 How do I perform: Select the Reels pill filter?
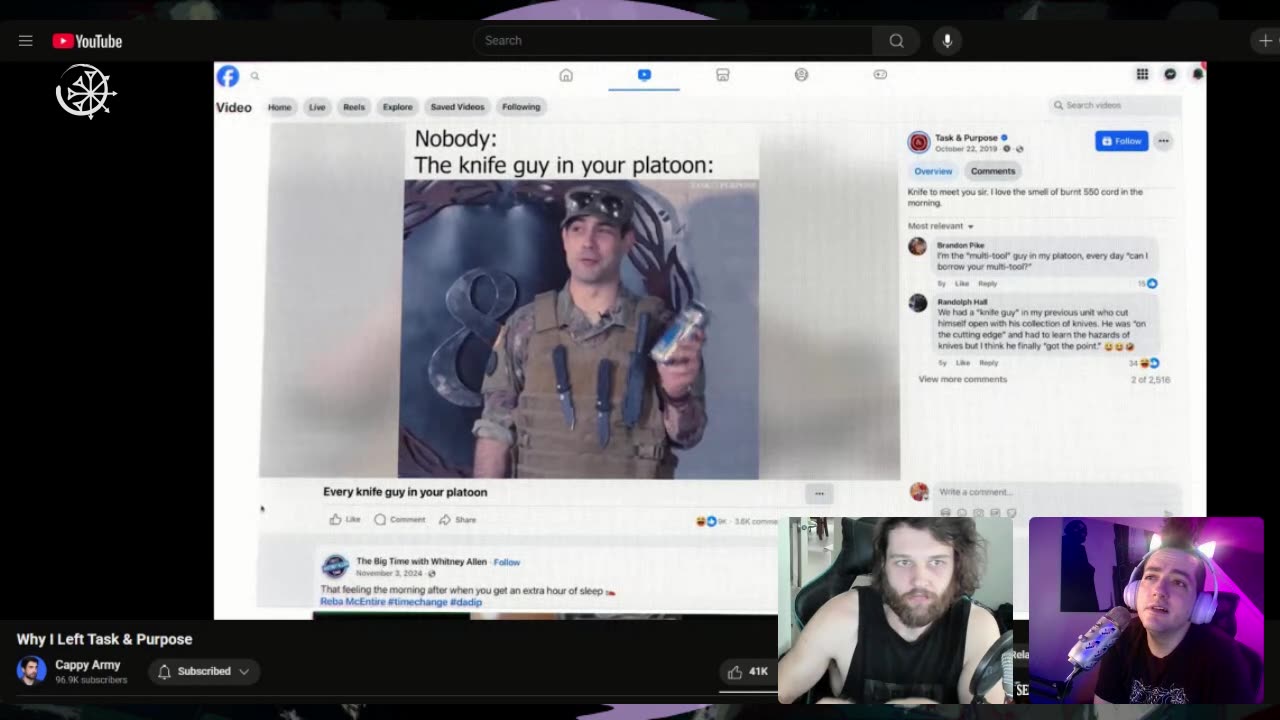pyautogui.click(x=354, y=107)
